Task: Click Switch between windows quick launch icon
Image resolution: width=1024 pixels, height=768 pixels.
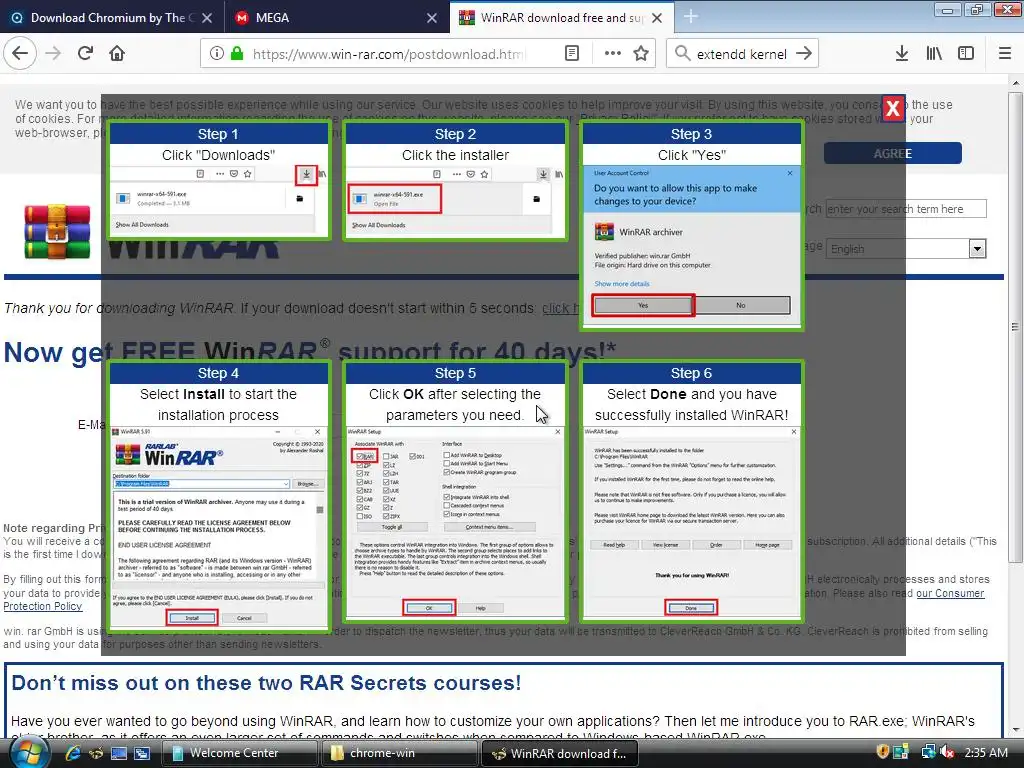Action: (142, 753)
